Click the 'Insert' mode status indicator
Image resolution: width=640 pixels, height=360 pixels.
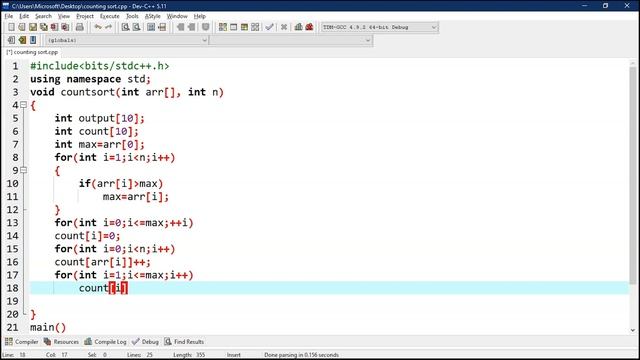point(233,355)
